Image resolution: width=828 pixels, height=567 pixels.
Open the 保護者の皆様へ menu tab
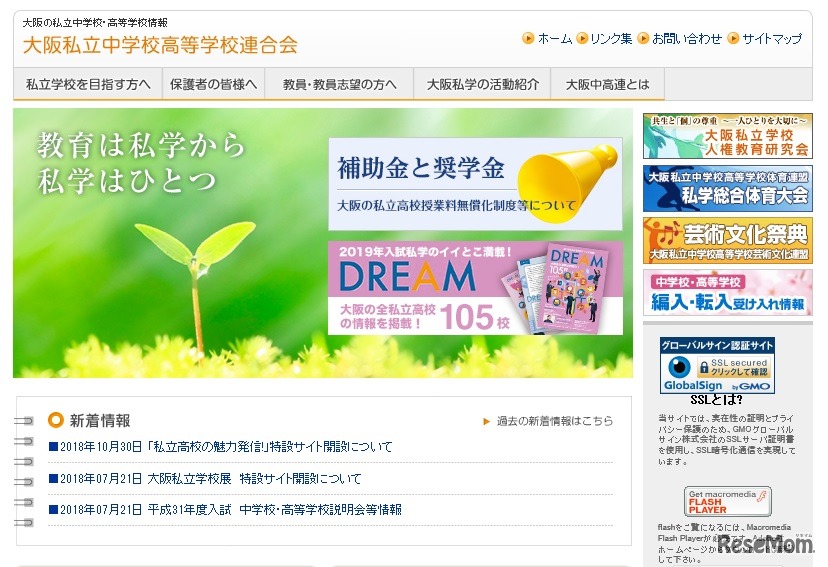click(x=213, y=84)
